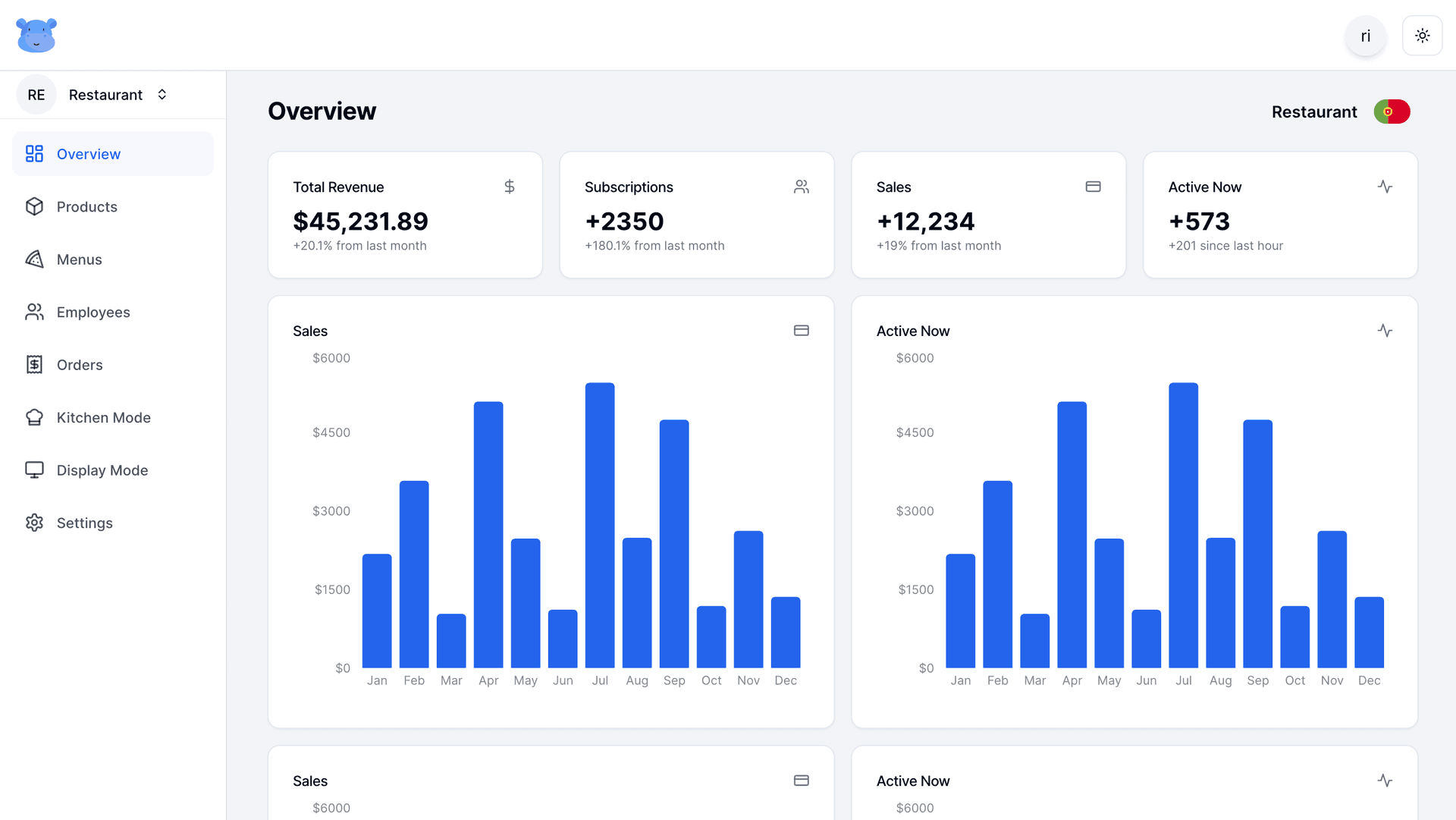The width and height of the screenshot is (1456, 820).
Task: Click '+19% from last month' text
Action: point(939,246)
